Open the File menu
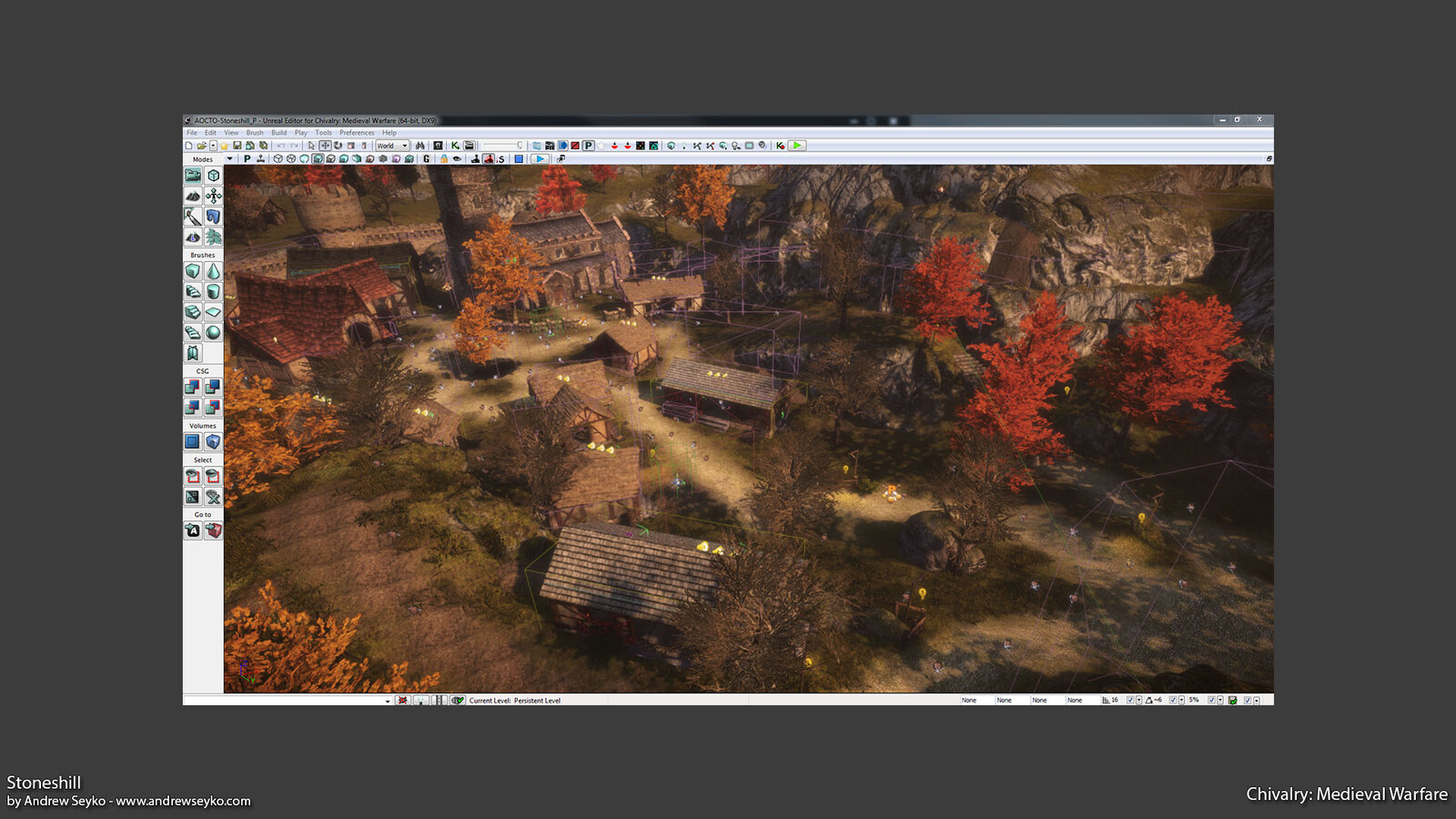The height and width of the screenshot is (819, 1456). (x=192, y=133)
